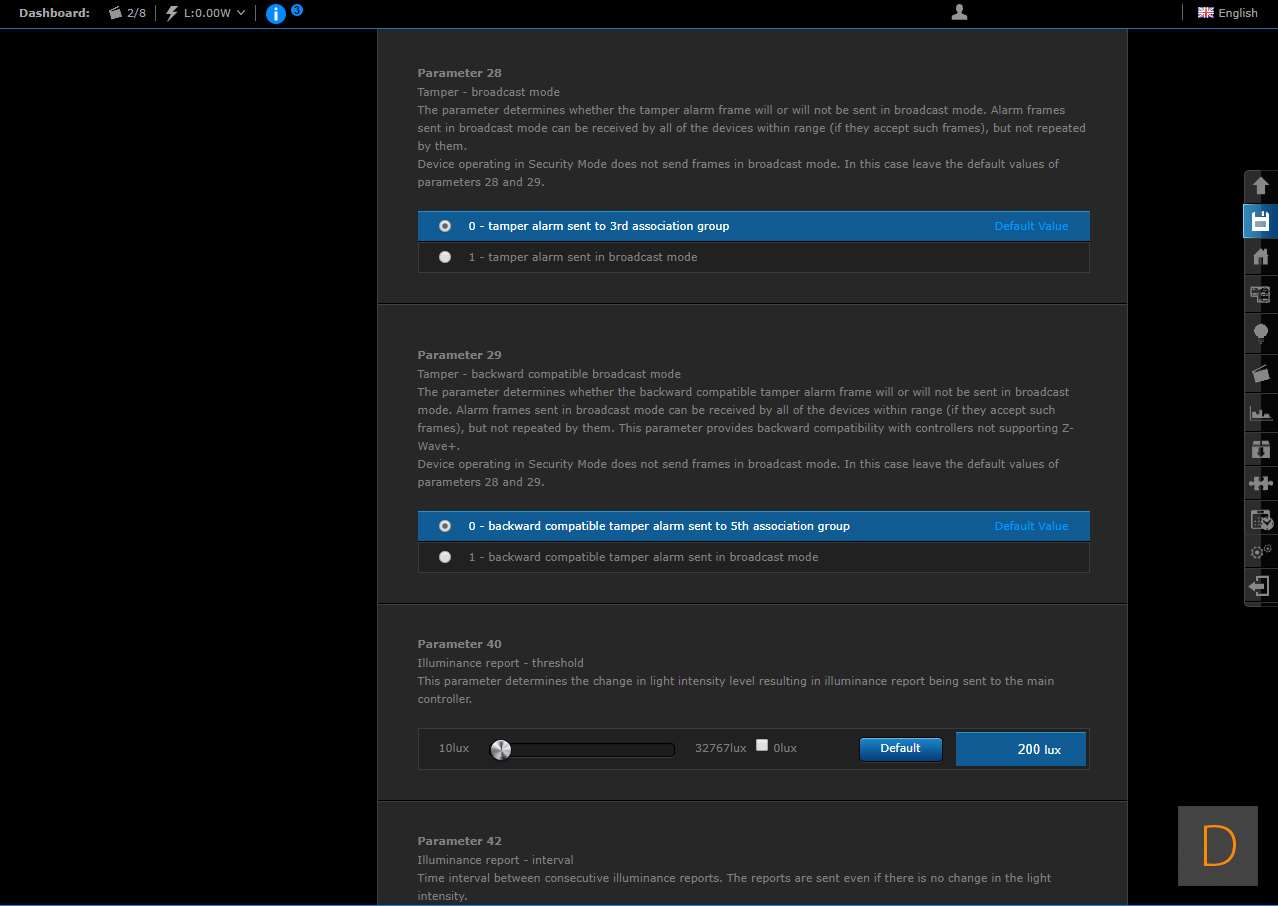Select backward compatible alarm in broadcast mode
Screen dimensions: 1278x906
[445, 557]
